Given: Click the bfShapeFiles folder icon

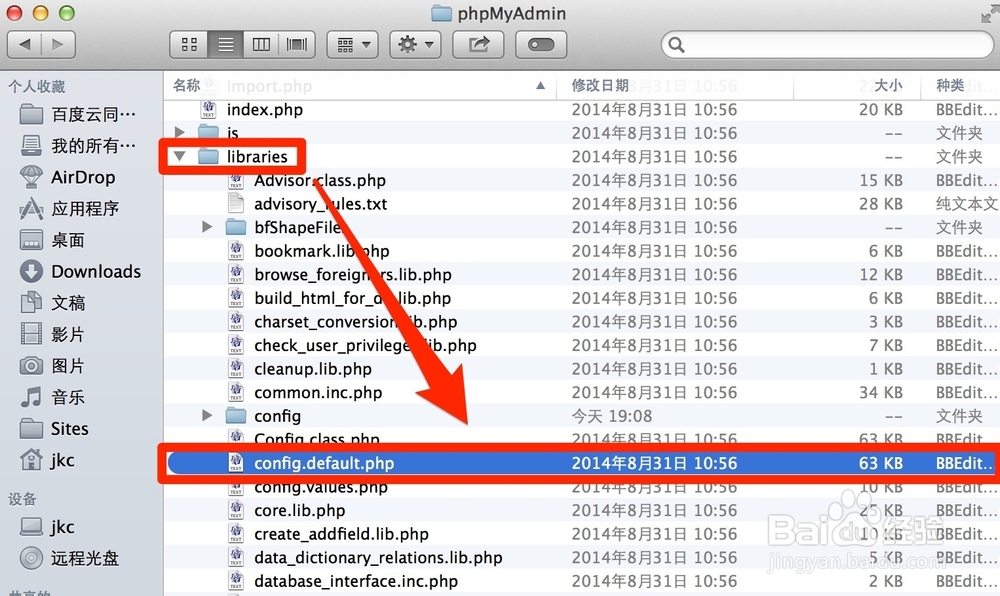Looking at the screenshot, I should coord(236,227).
